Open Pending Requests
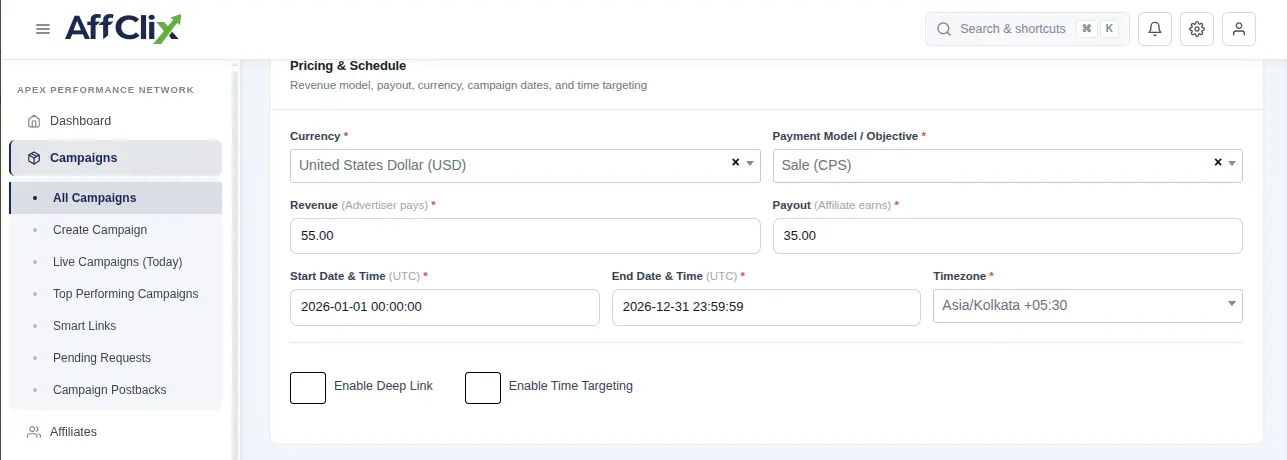 point(116,358)
